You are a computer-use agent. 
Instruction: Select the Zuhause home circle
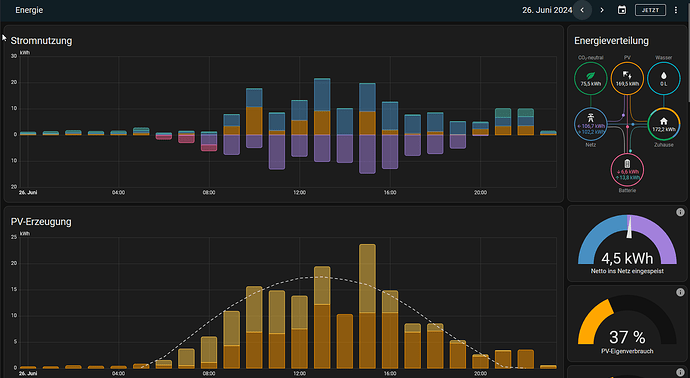click(664, 124)
